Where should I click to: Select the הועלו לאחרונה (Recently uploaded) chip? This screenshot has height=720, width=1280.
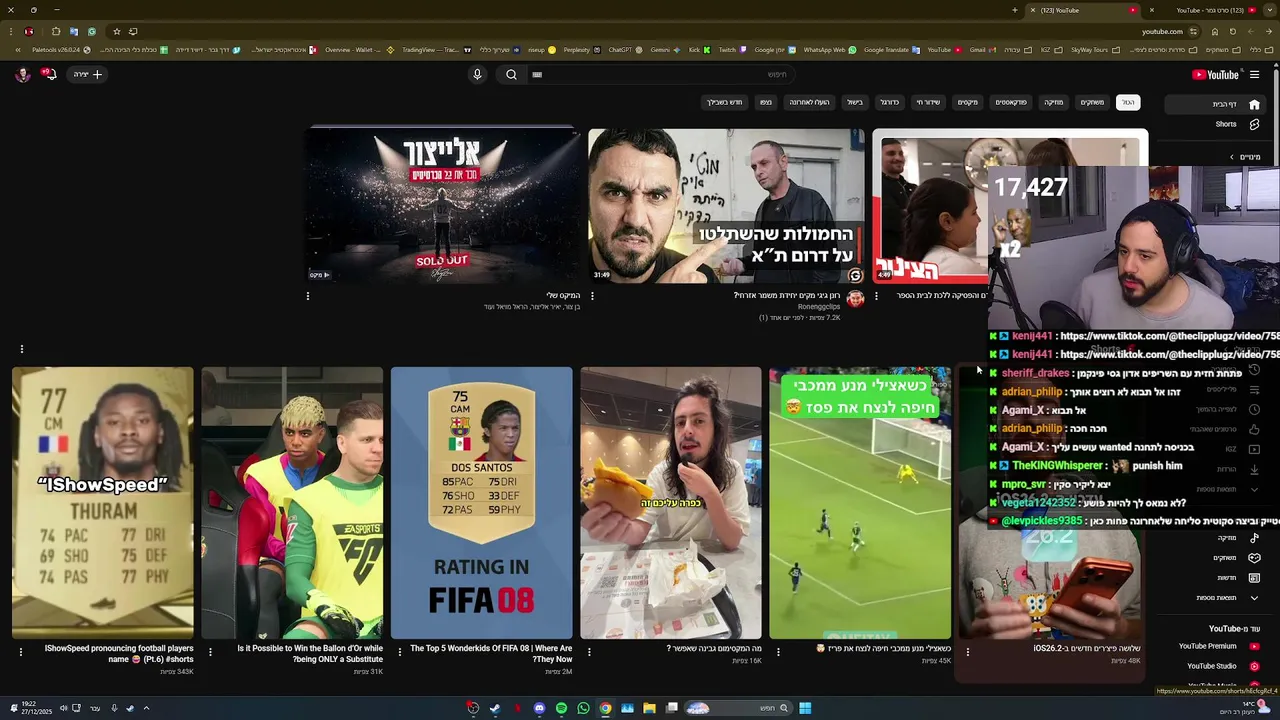(x=809, y=102)
